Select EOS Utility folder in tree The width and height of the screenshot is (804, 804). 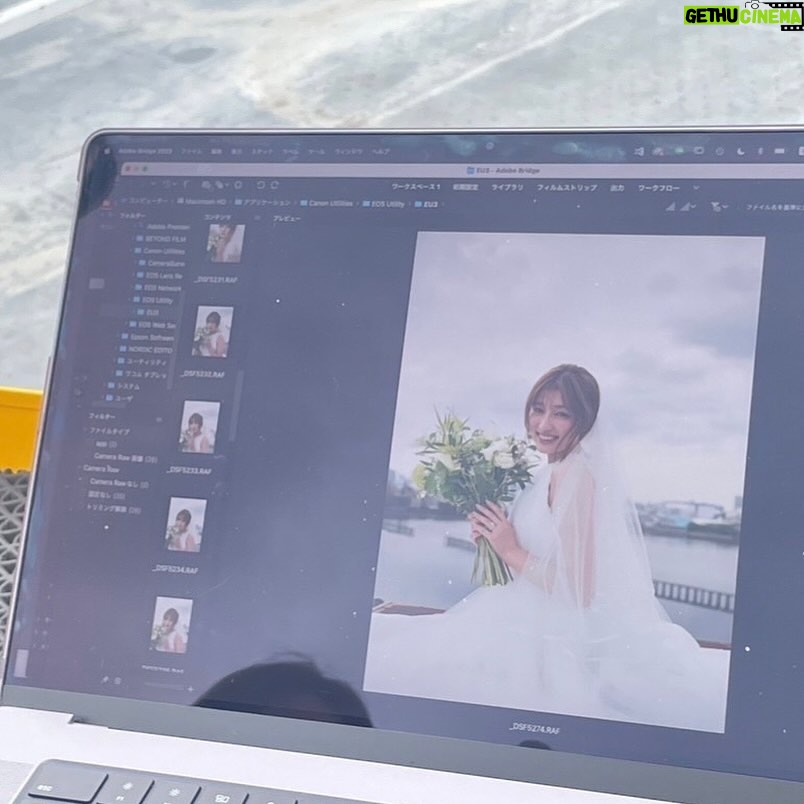point(153,300)
